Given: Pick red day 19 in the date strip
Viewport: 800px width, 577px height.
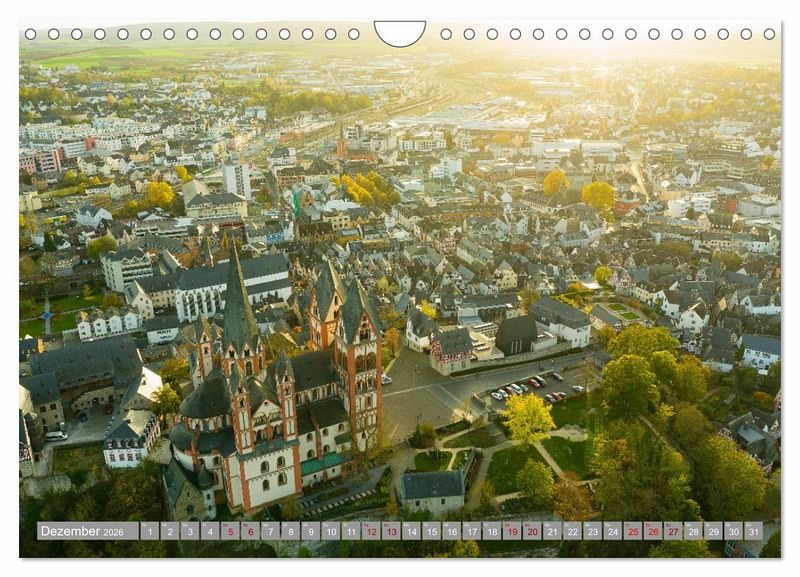Looking at the screenshot, I should pyautogui.click(x=512, y=531).
